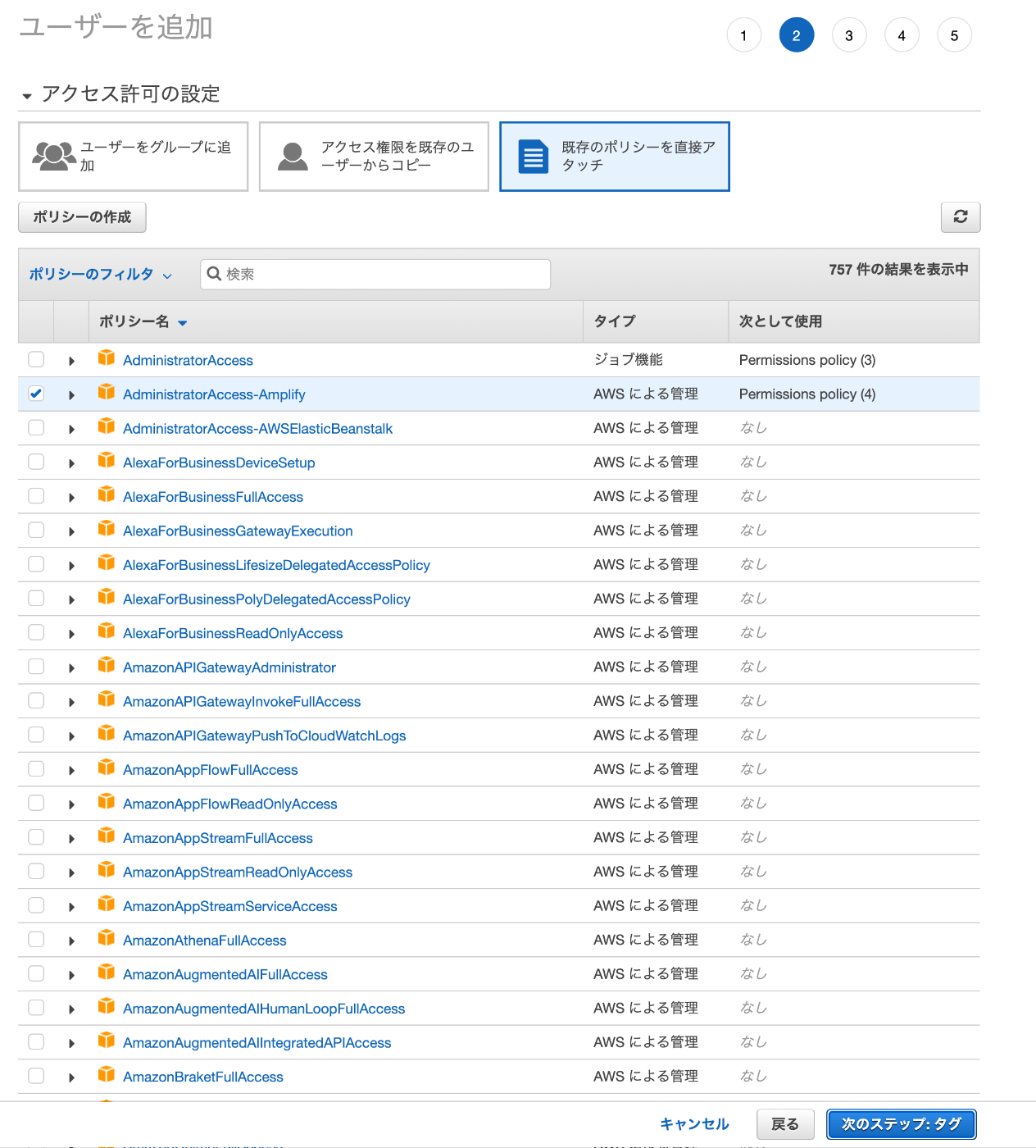The height and width of the screenshot is (1148, 1036).
Task: Open the AmazonAppStreamFullAccess policy link
Action: 218,838
